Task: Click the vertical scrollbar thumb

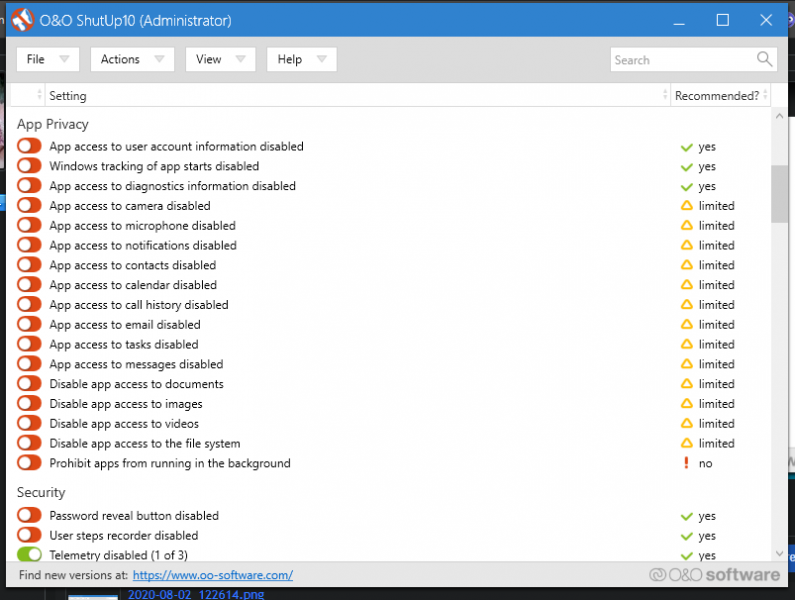Action: tap(779, 193)
